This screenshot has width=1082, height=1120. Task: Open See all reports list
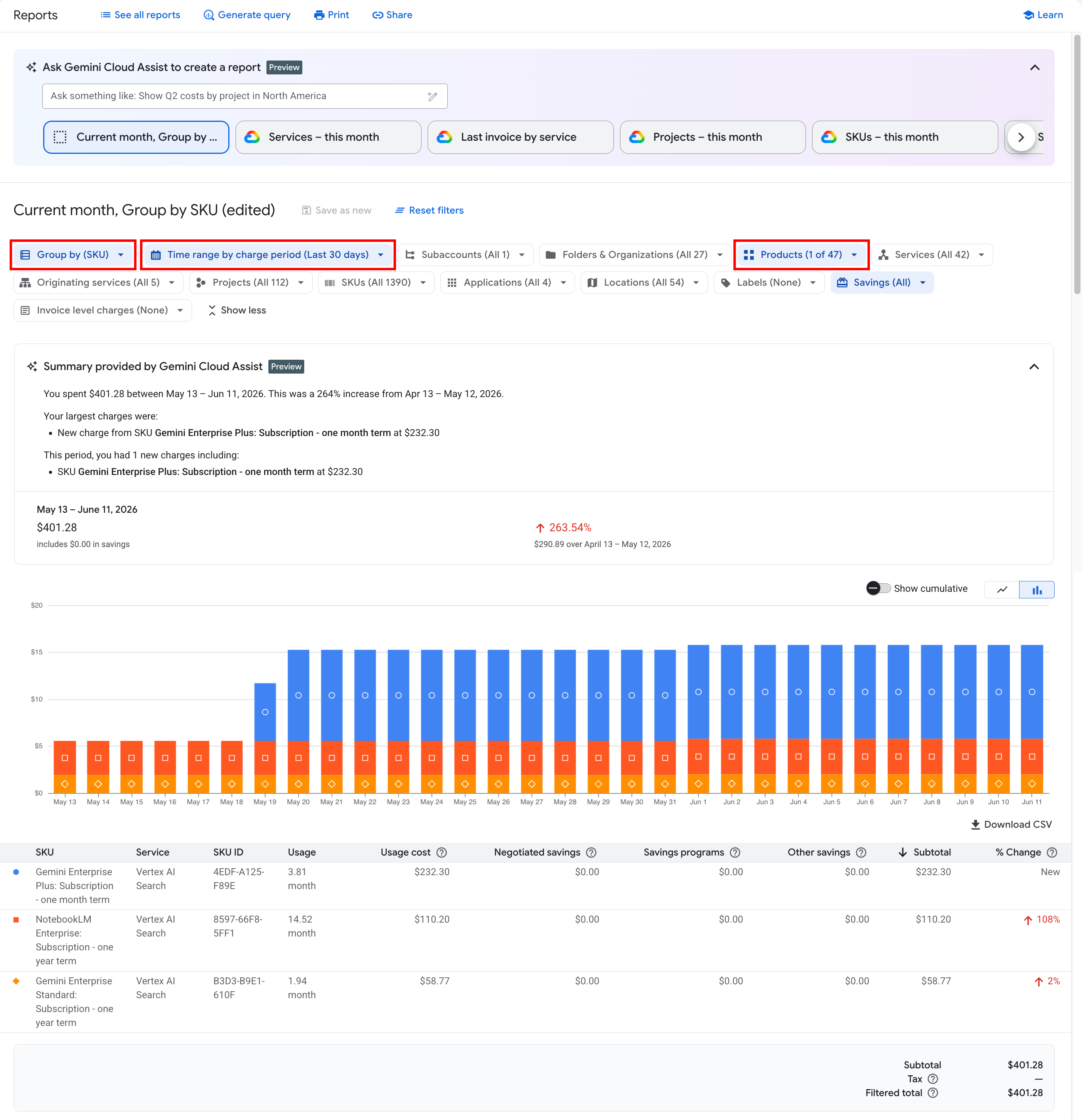pos(140,15)
